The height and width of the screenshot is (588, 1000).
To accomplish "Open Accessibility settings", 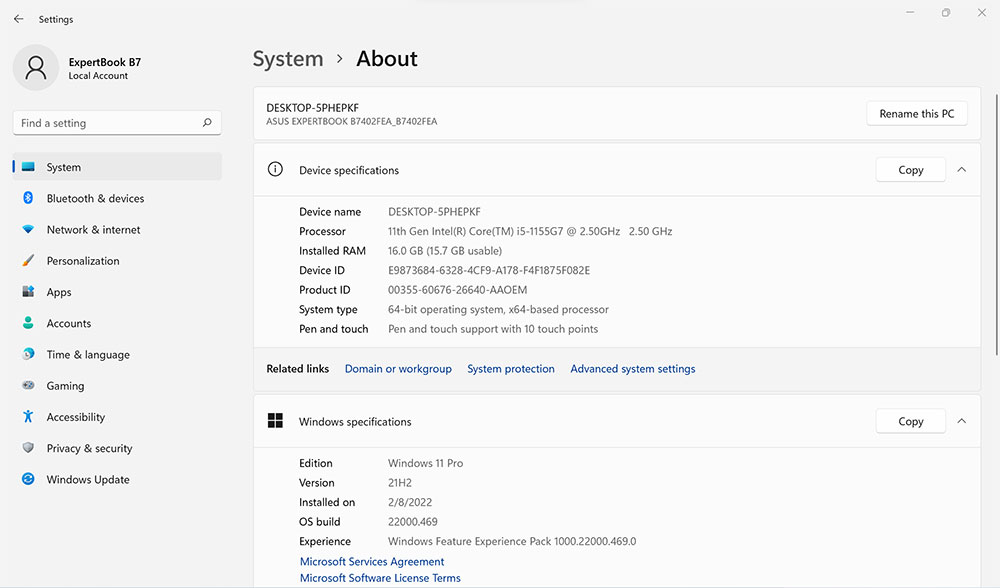I will (x=117, y=417).
